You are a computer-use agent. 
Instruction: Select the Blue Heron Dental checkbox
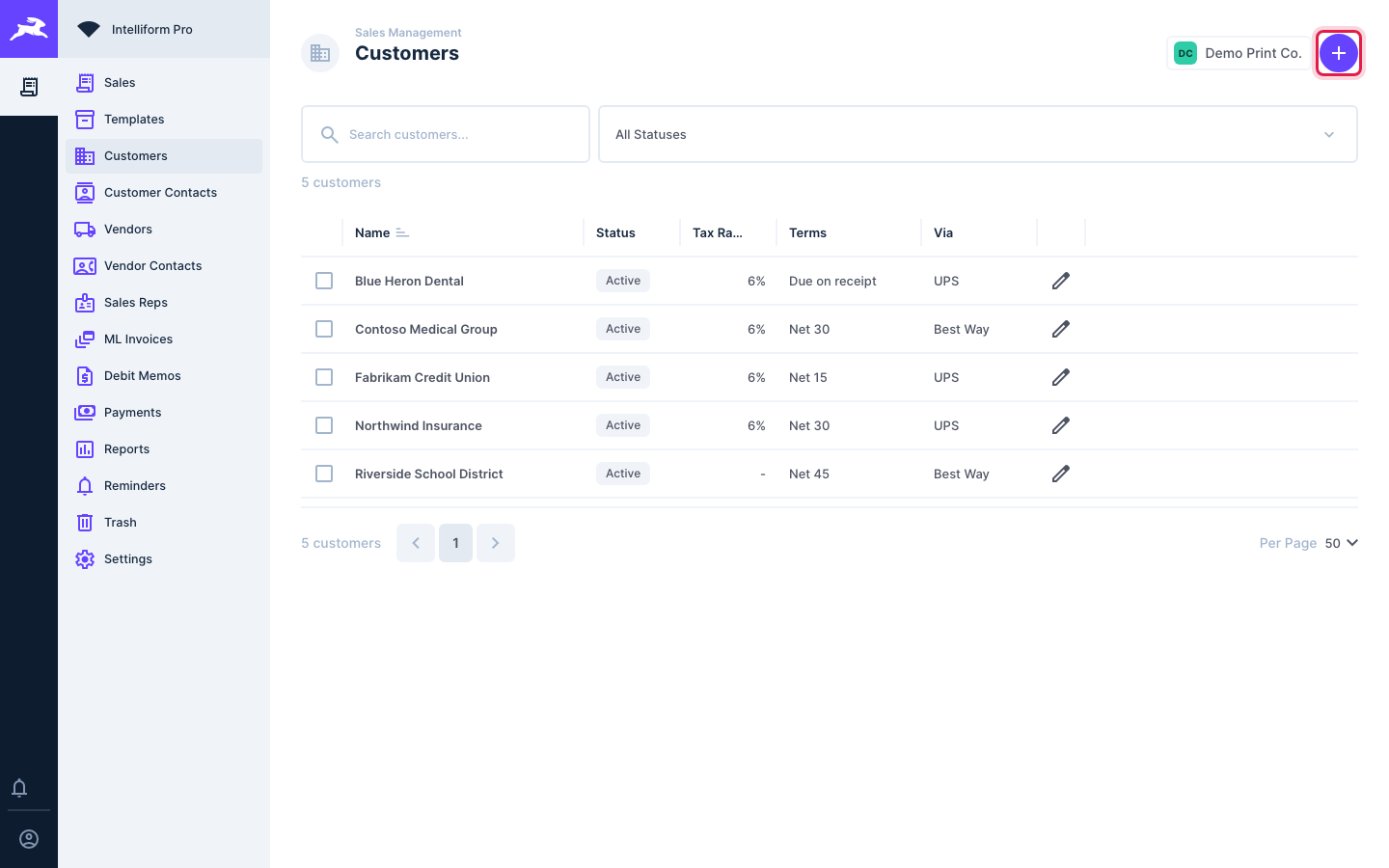(x=324, y=281)
